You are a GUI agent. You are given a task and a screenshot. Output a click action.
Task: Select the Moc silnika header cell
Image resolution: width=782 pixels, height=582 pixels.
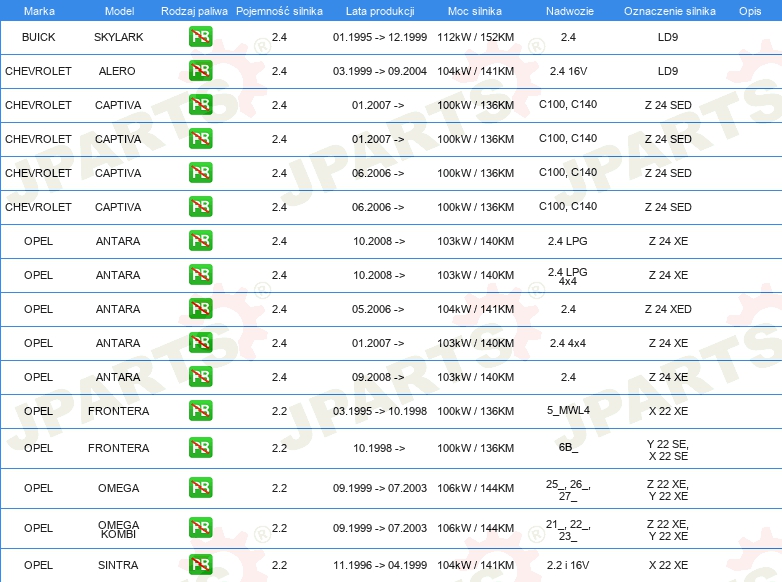pyautogui.click(x=475, y=11)
